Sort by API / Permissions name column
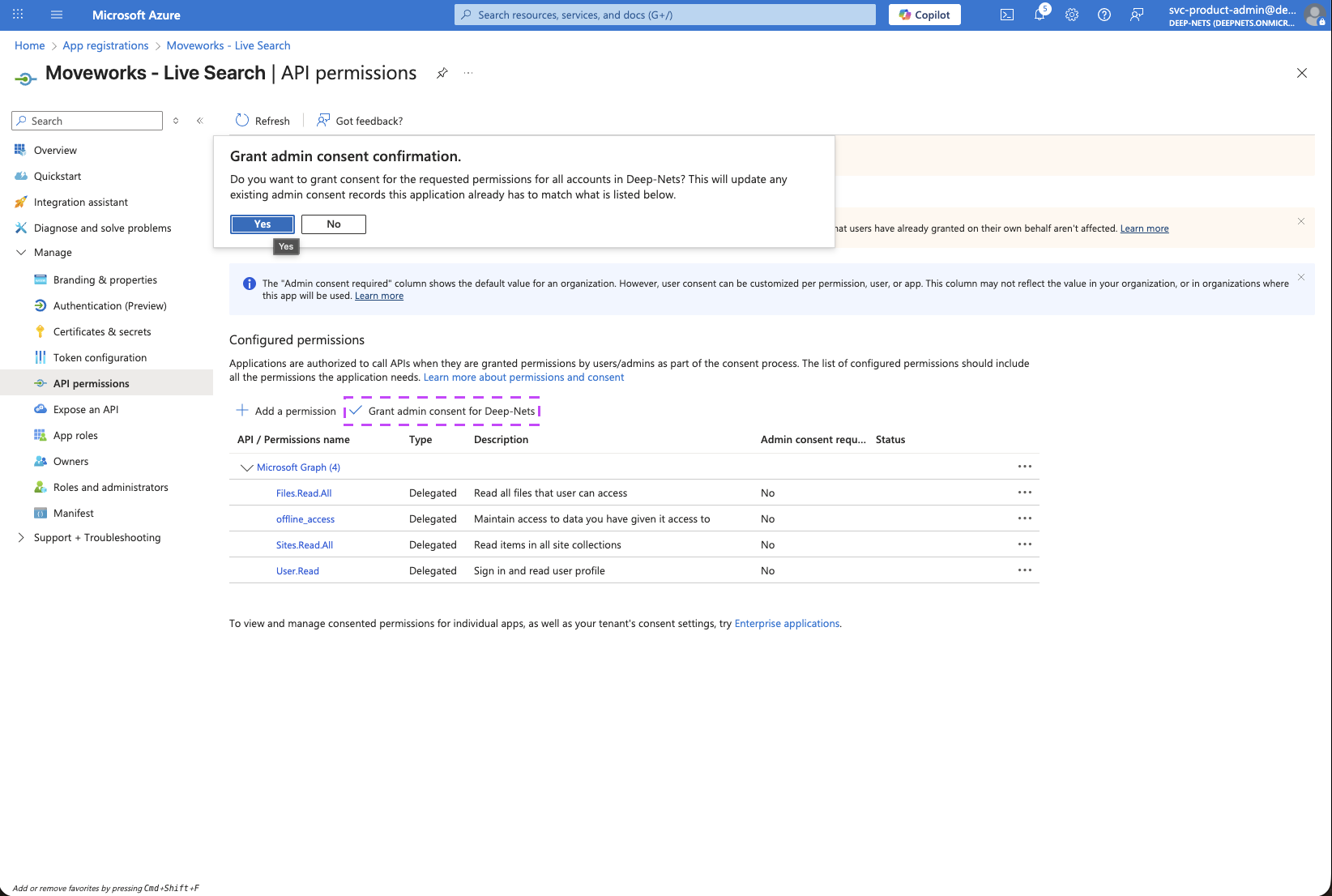Viewport: 1332px width, 896px height. coord(293,440)
